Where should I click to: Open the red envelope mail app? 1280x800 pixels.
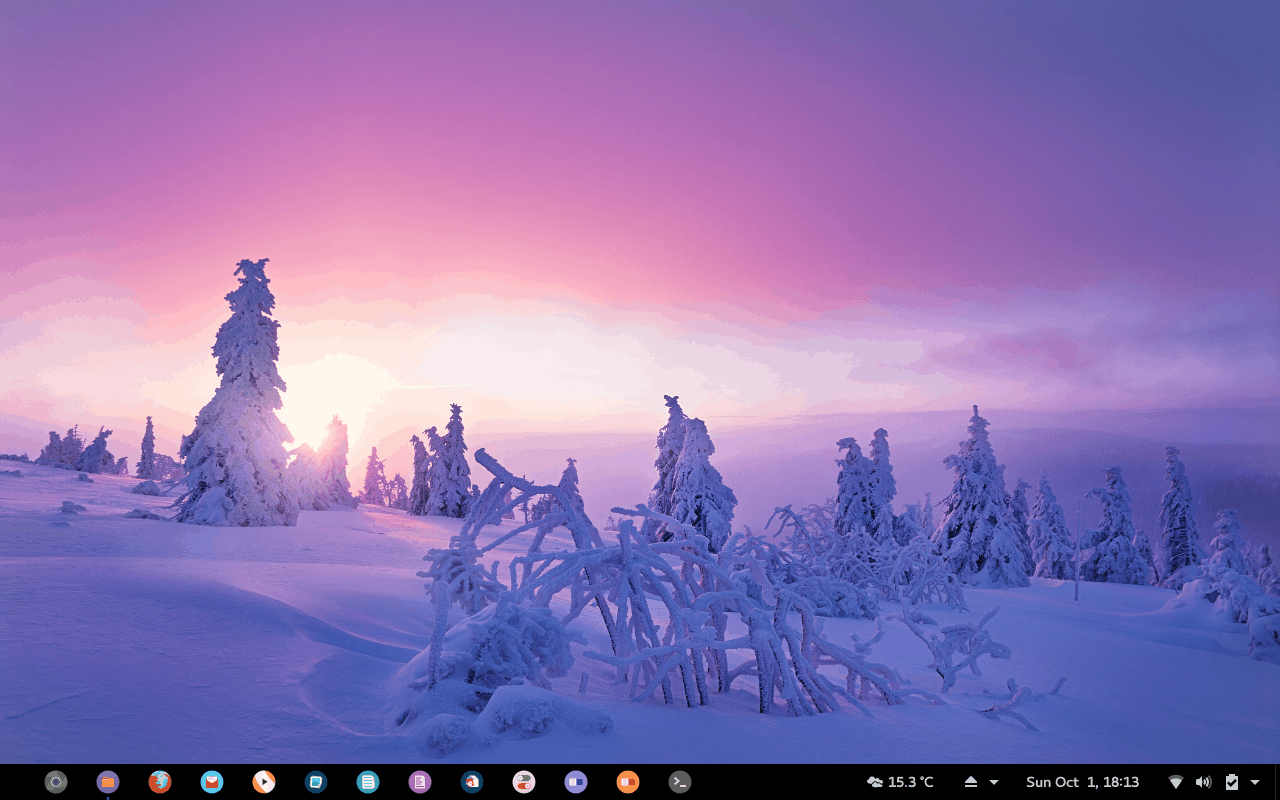point(212,782)
